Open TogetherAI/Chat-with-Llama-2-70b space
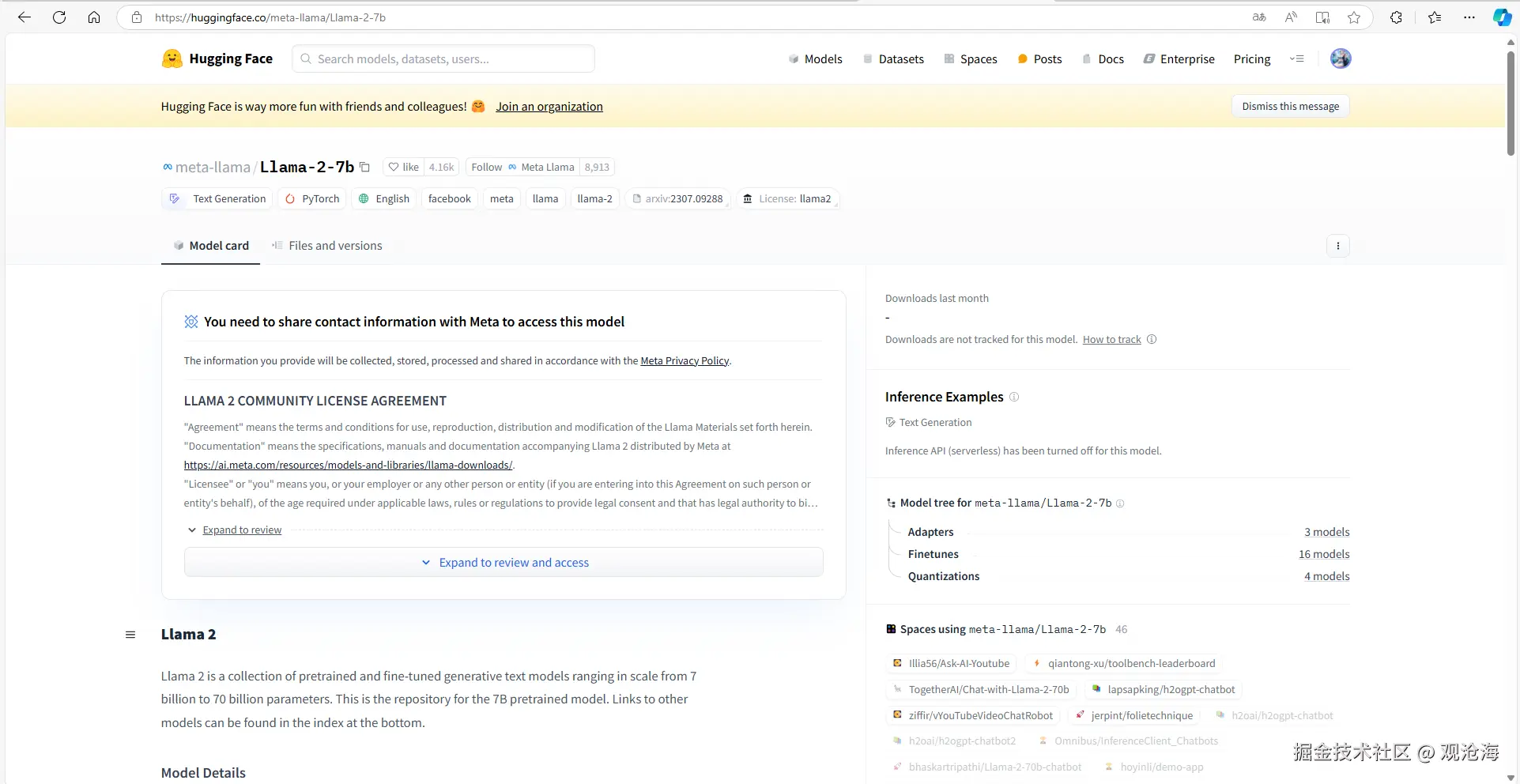 (981, 689)
